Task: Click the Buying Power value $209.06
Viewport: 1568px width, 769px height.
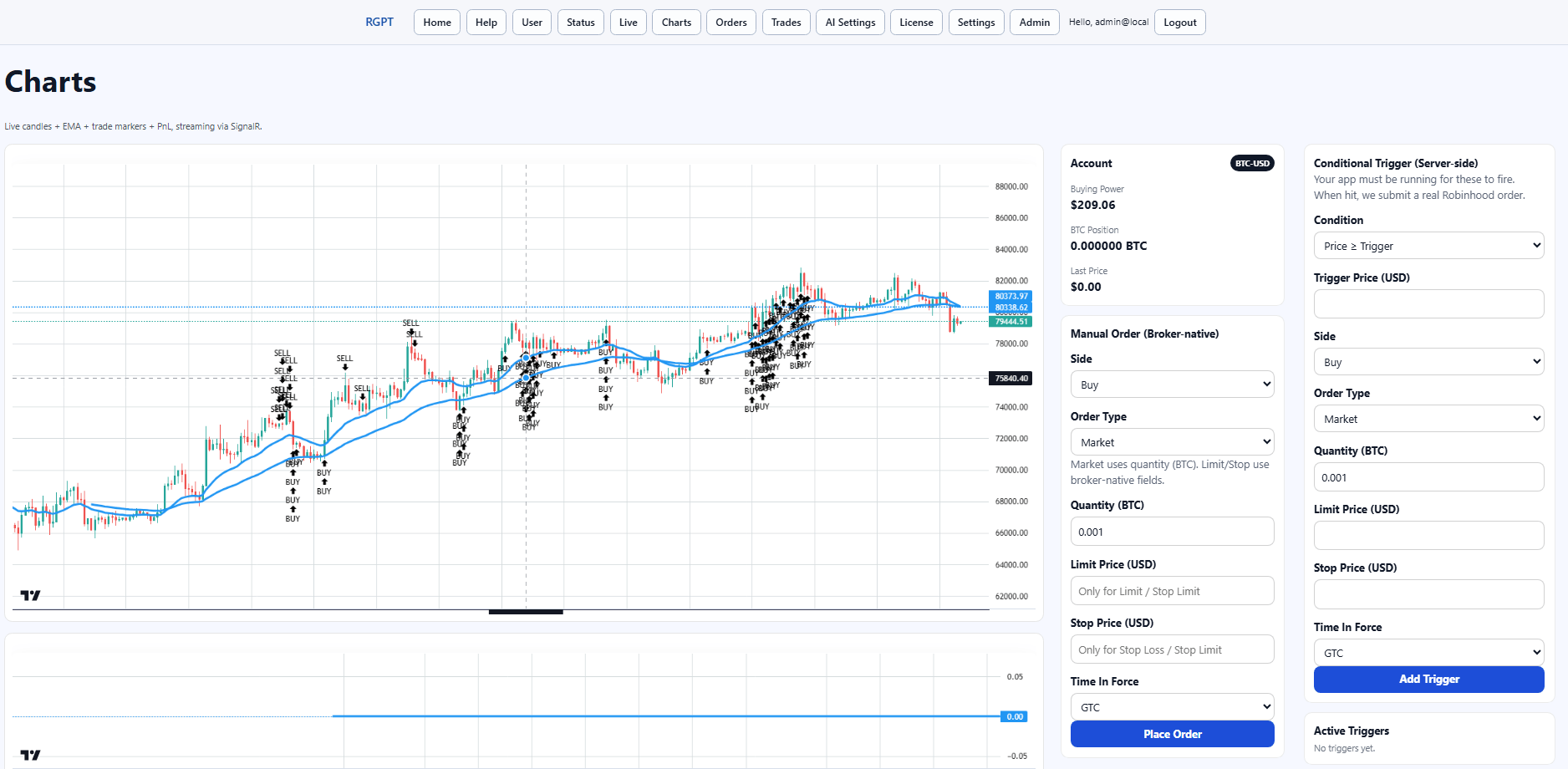Action: click(x=1092, y=205)
